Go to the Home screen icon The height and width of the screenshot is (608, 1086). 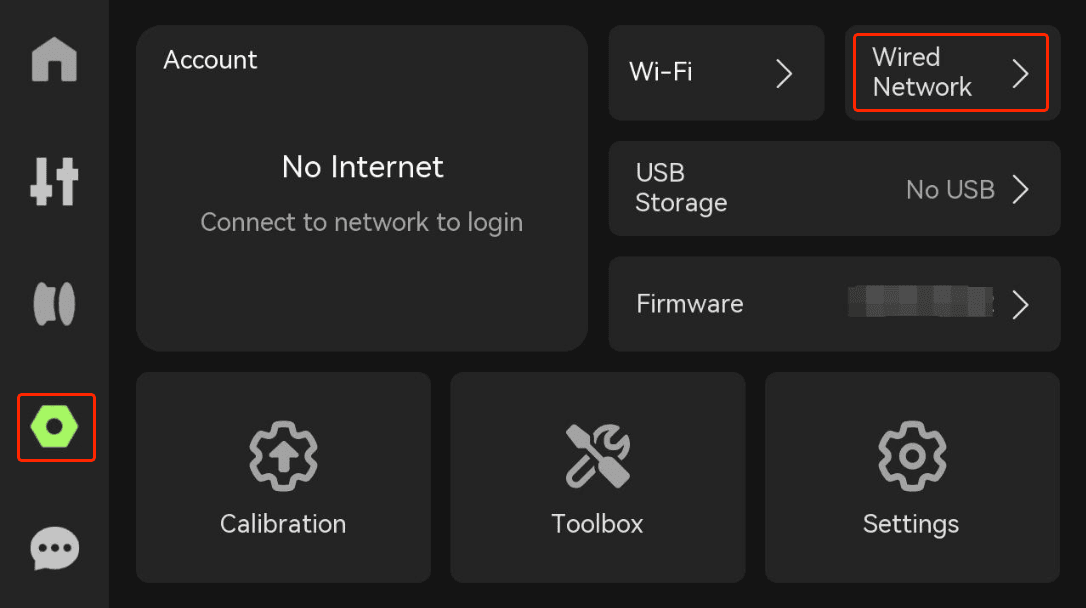click(54, 60)
